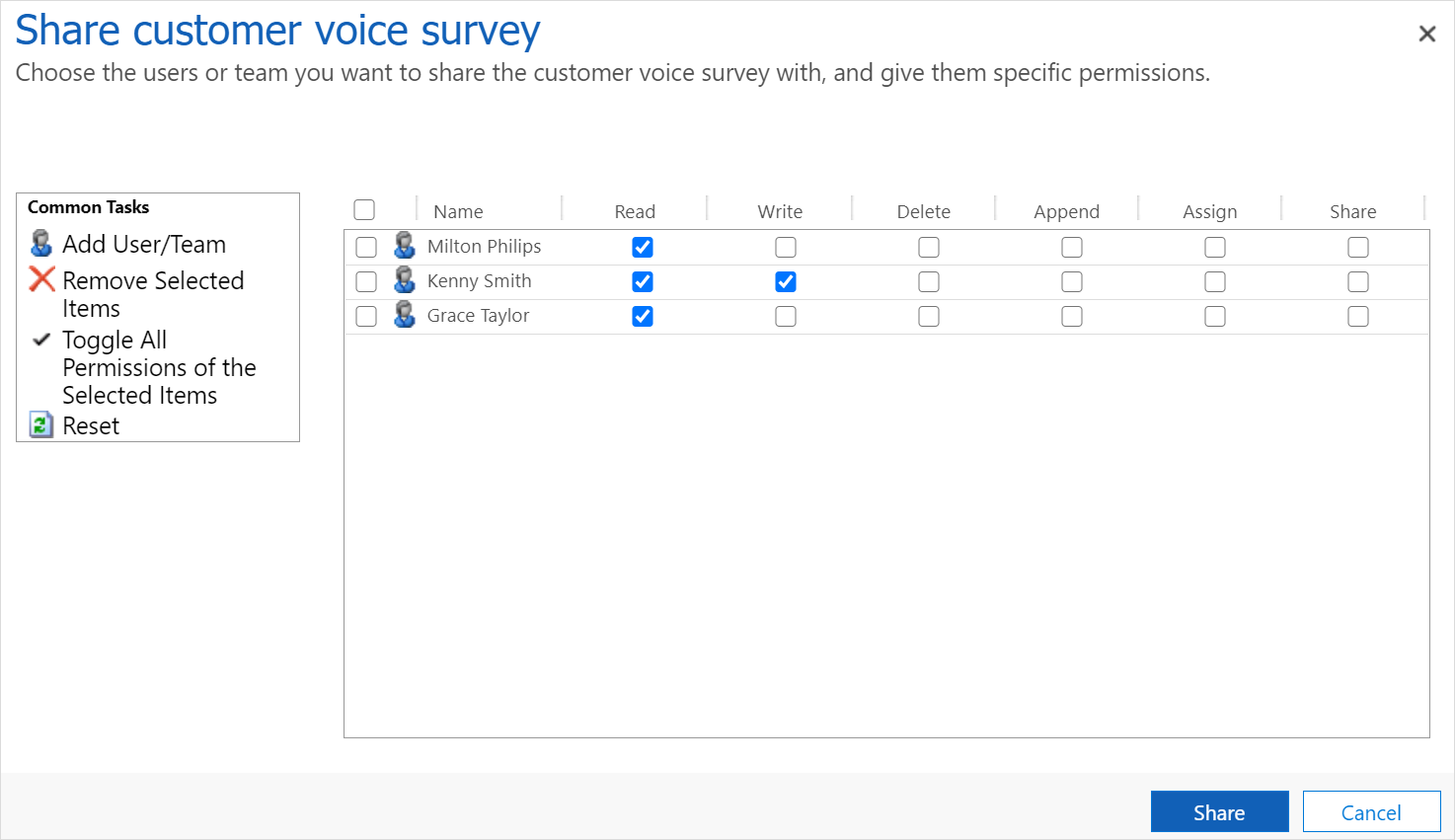
Task: Click the Assign column header
Action: tap(1210, 211)
